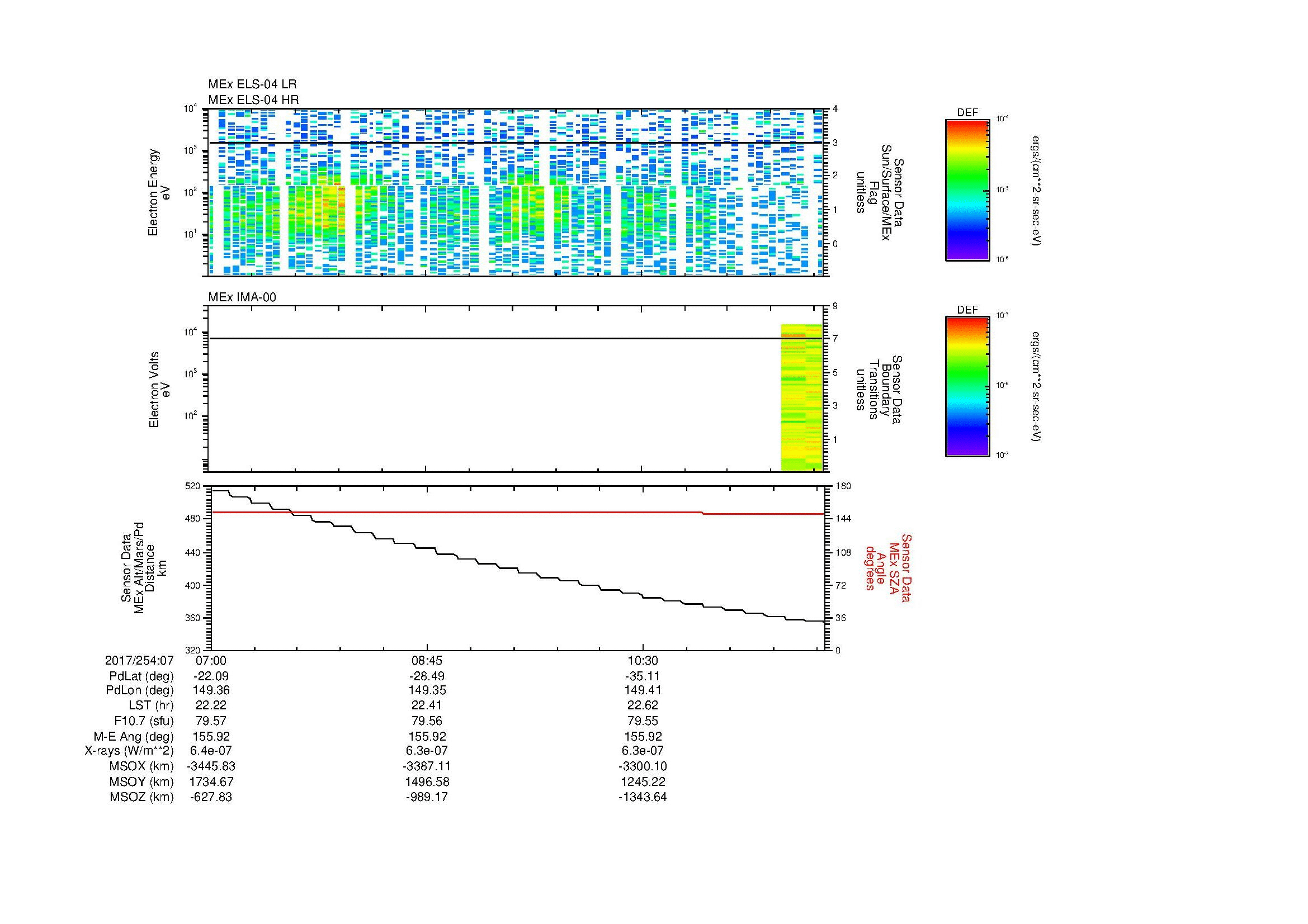Click the MSOY value 1734.67
This screenshot has width=1308, height=924.
click(211, 781)
